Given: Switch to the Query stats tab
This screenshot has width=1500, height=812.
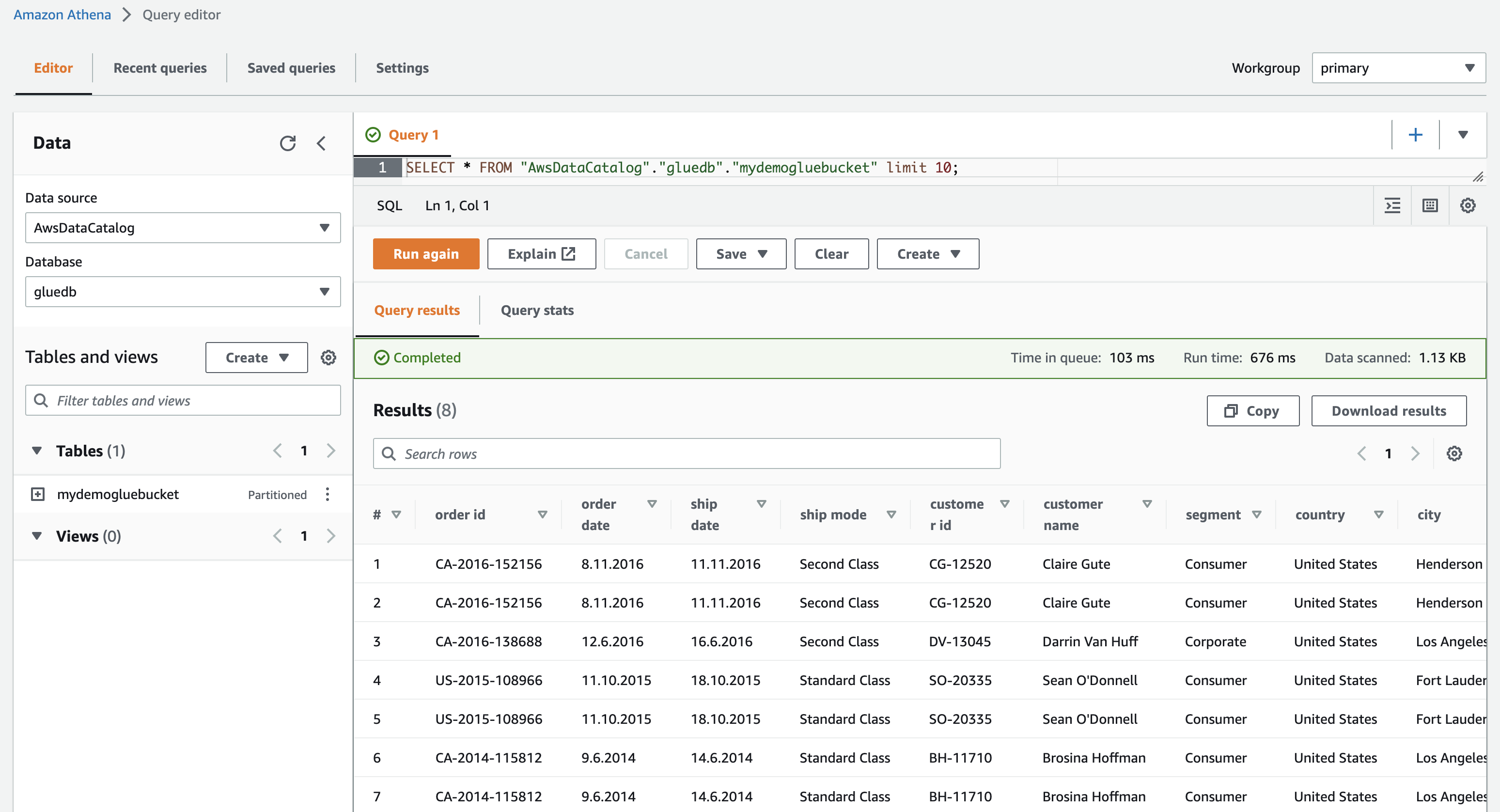Looking at the screenshot, I should pyautogui.click(x=537, y=310).
